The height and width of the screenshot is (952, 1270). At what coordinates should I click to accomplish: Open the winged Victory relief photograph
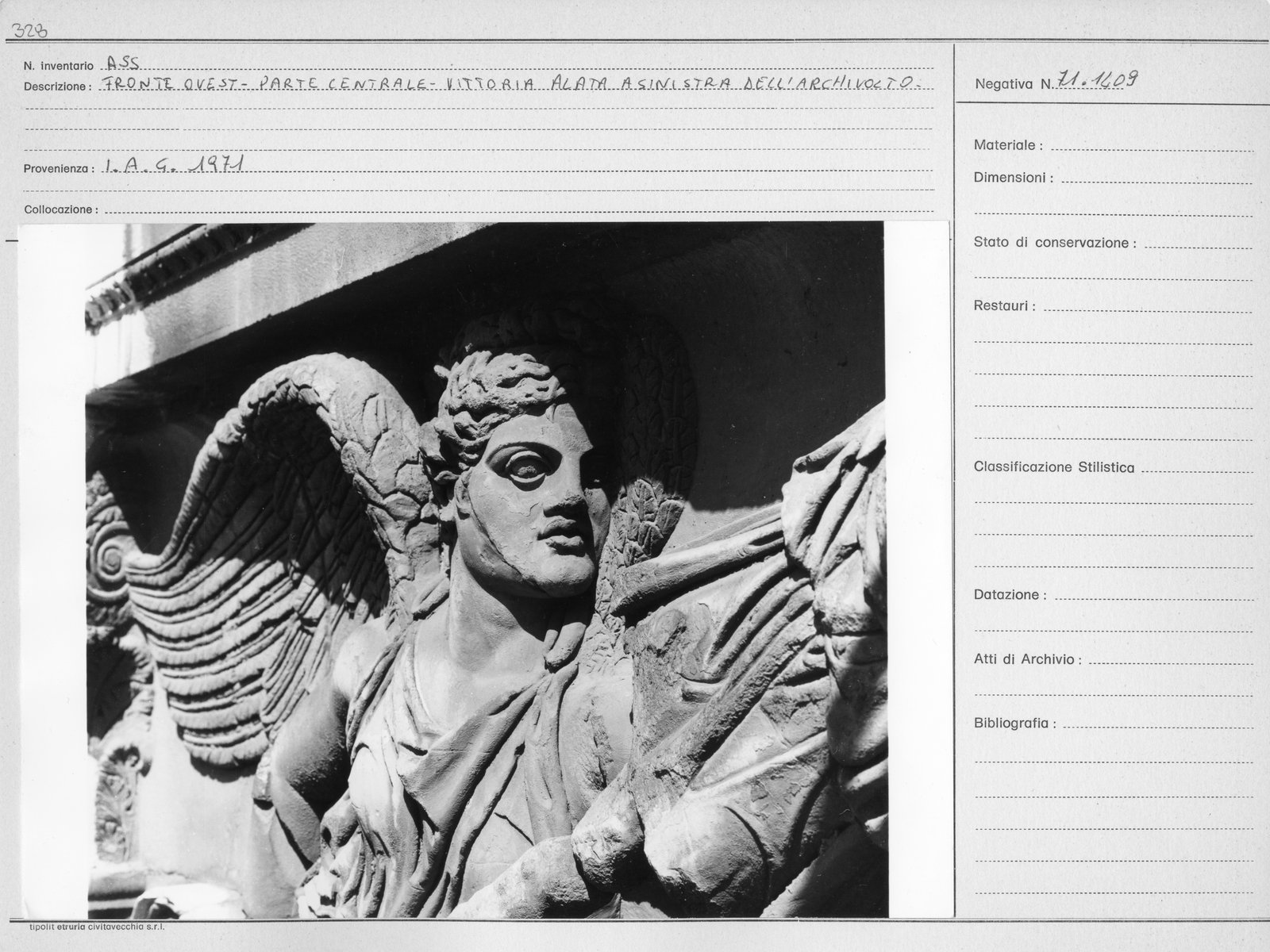point(486,568)
